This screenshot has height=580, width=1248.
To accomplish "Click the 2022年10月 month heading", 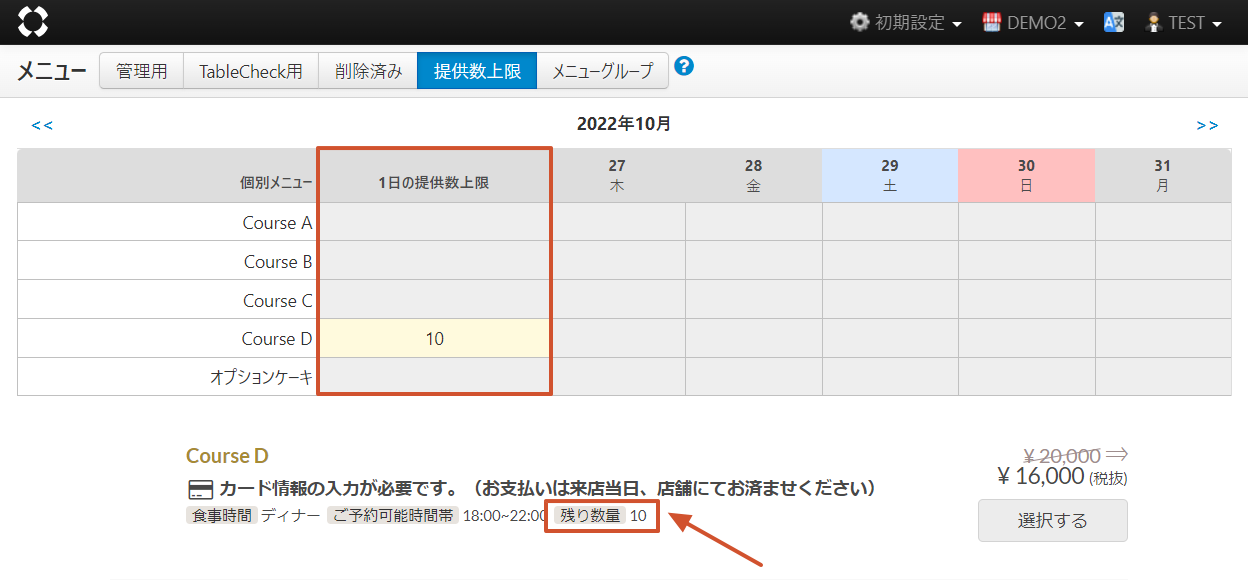I will coord(624,124).
